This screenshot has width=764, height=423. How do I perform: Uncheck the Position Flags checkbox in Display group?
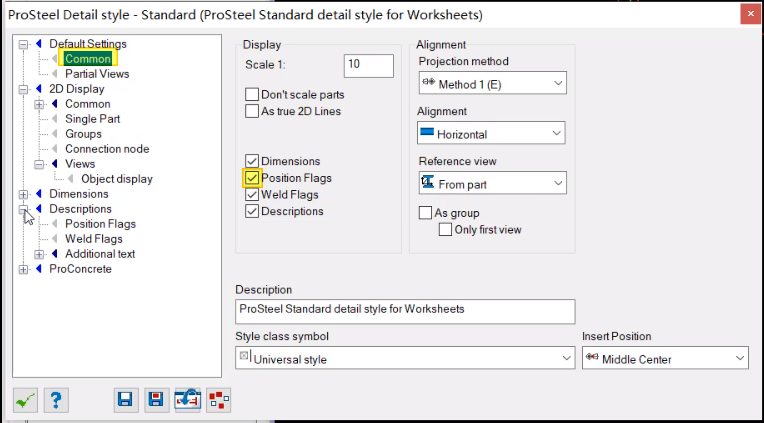[x=252, y=178]
